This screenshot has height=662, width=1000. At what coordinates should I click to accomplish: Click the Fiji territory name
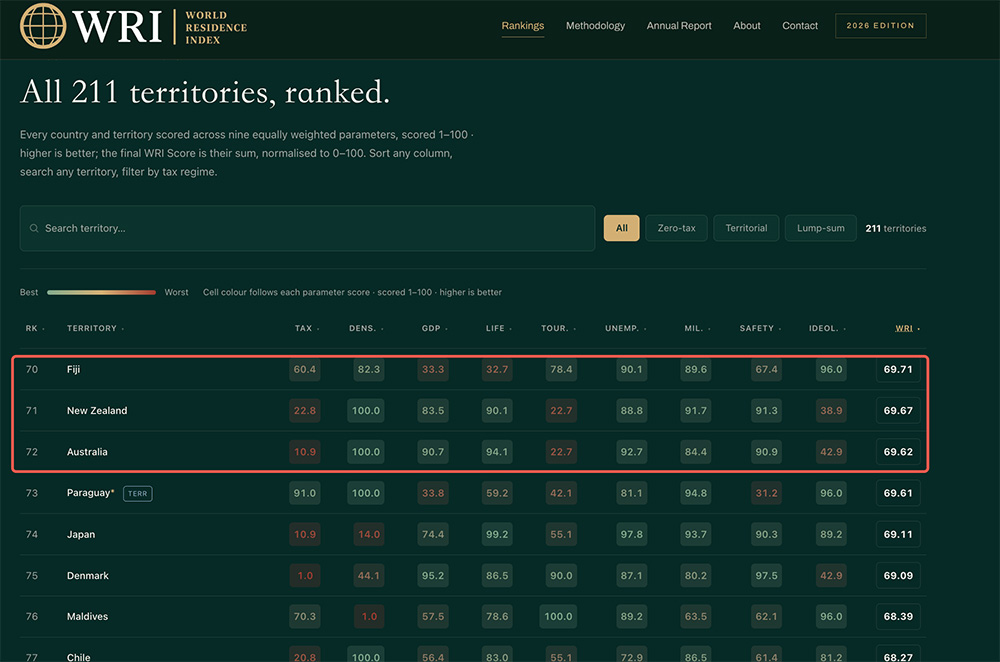73,369
